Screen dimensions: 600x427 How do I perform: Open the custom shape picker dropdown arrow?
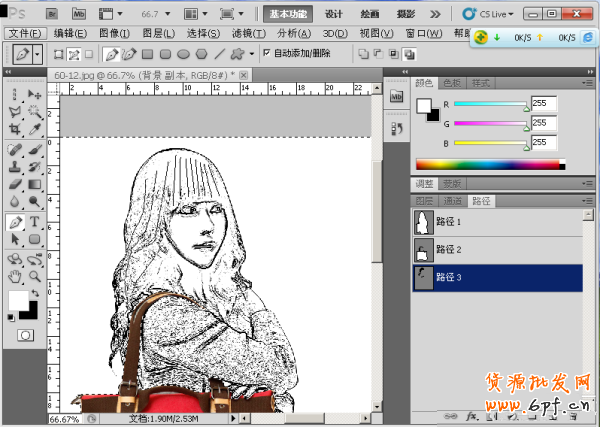pyautogui.click(x=252, y=53)
